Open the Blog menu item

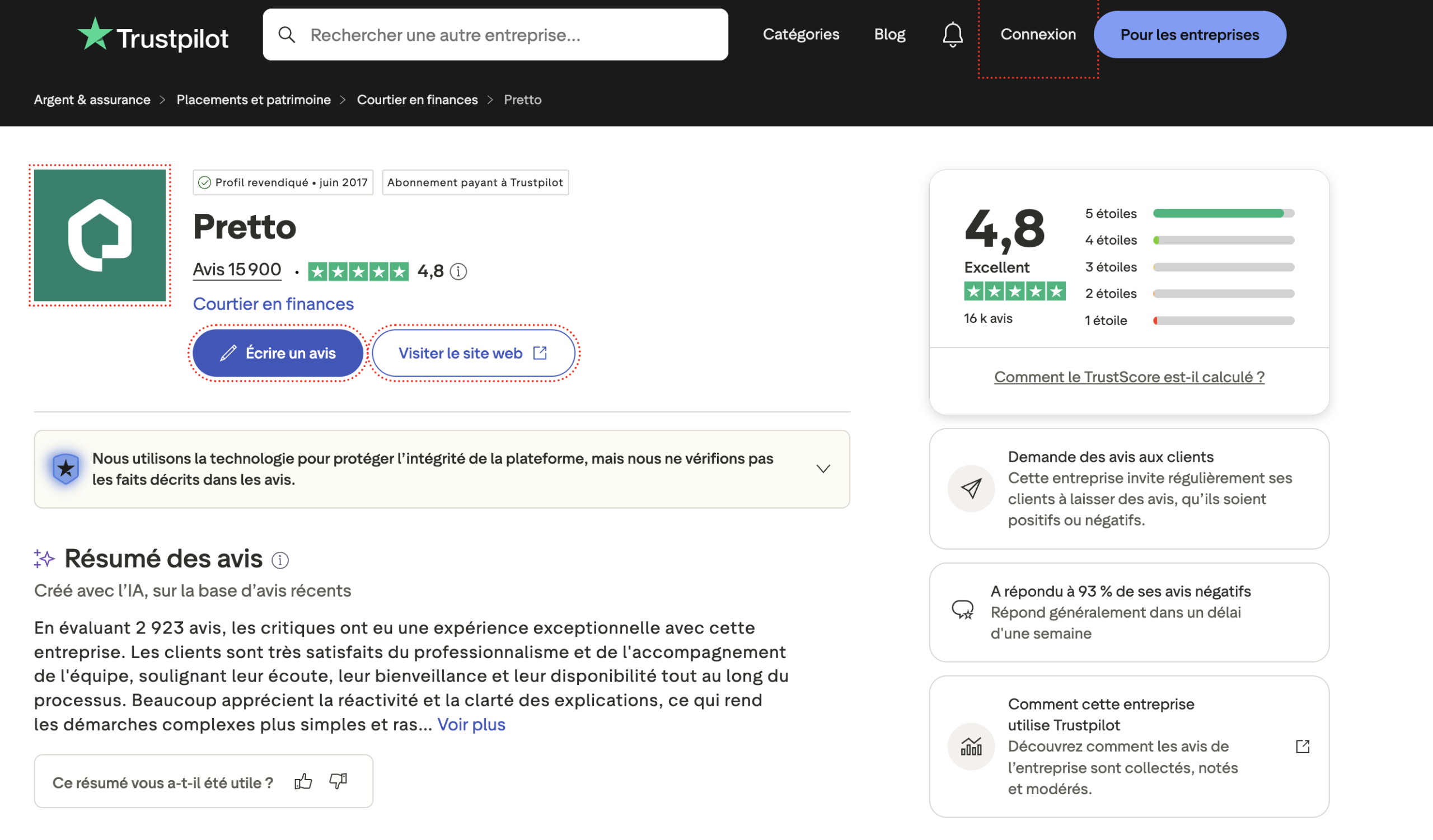889,35
